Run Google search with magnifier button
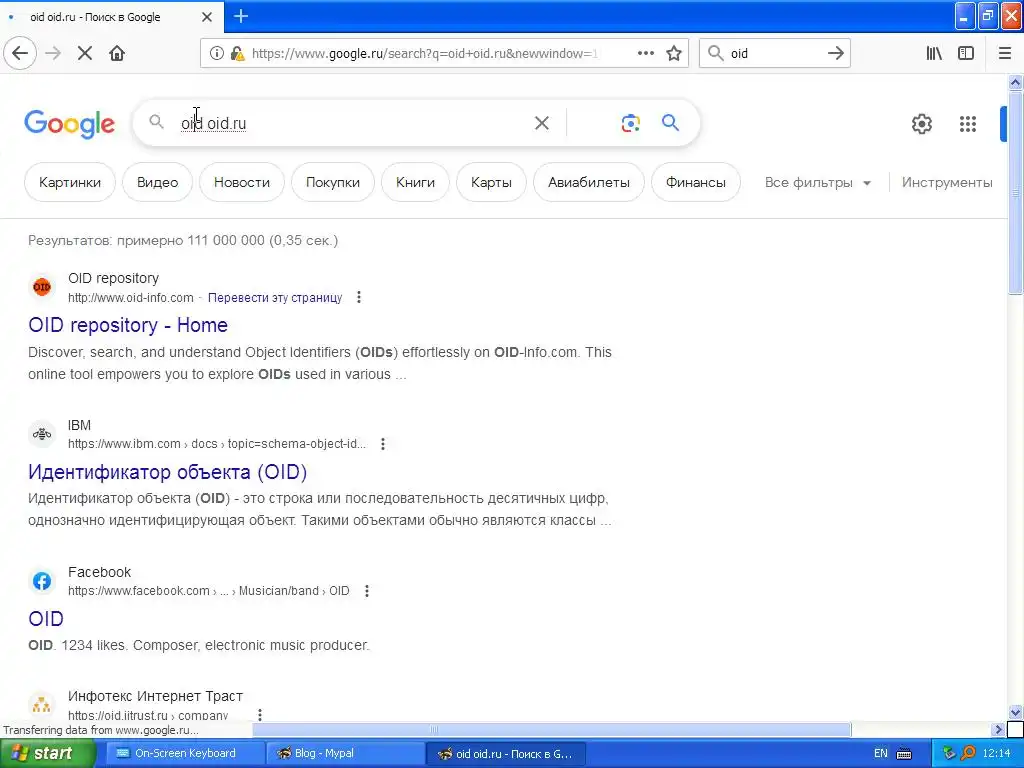The image size is (1024, 768). pyautogui.click(x=670, y=123)
